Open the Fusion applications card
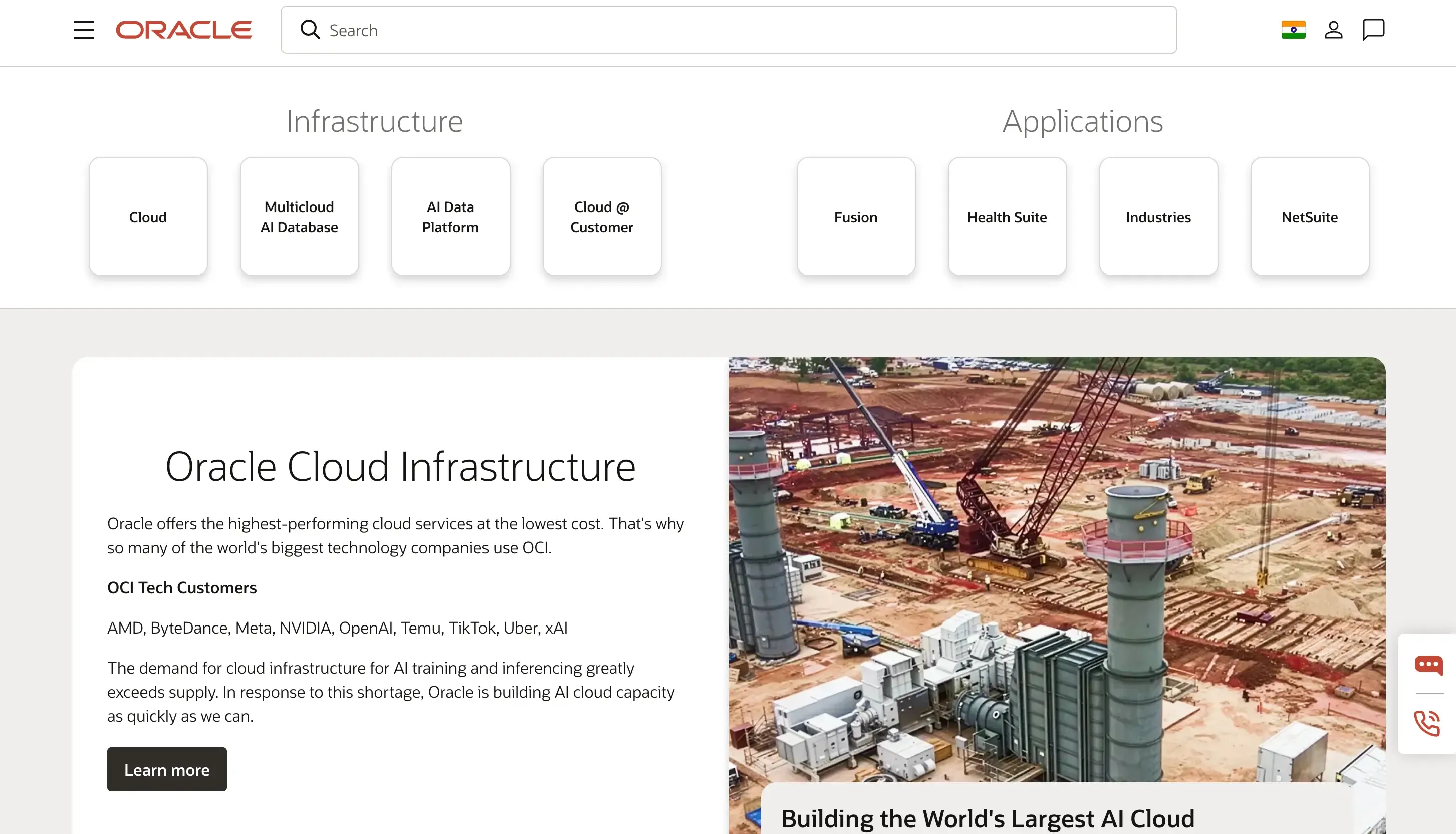 (x=855, y=217)
